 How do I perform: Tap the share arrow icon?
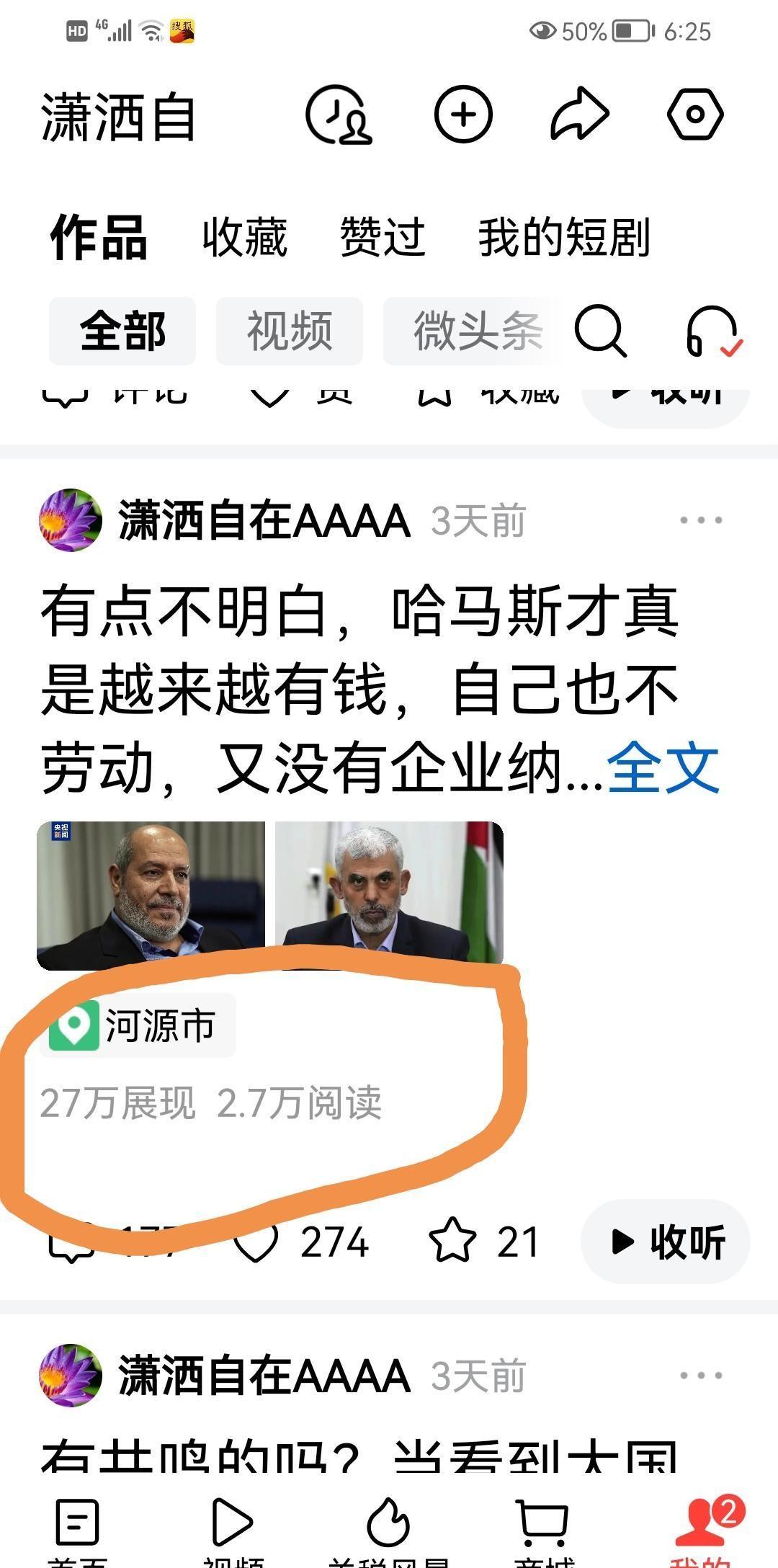(x=580, y=115)
